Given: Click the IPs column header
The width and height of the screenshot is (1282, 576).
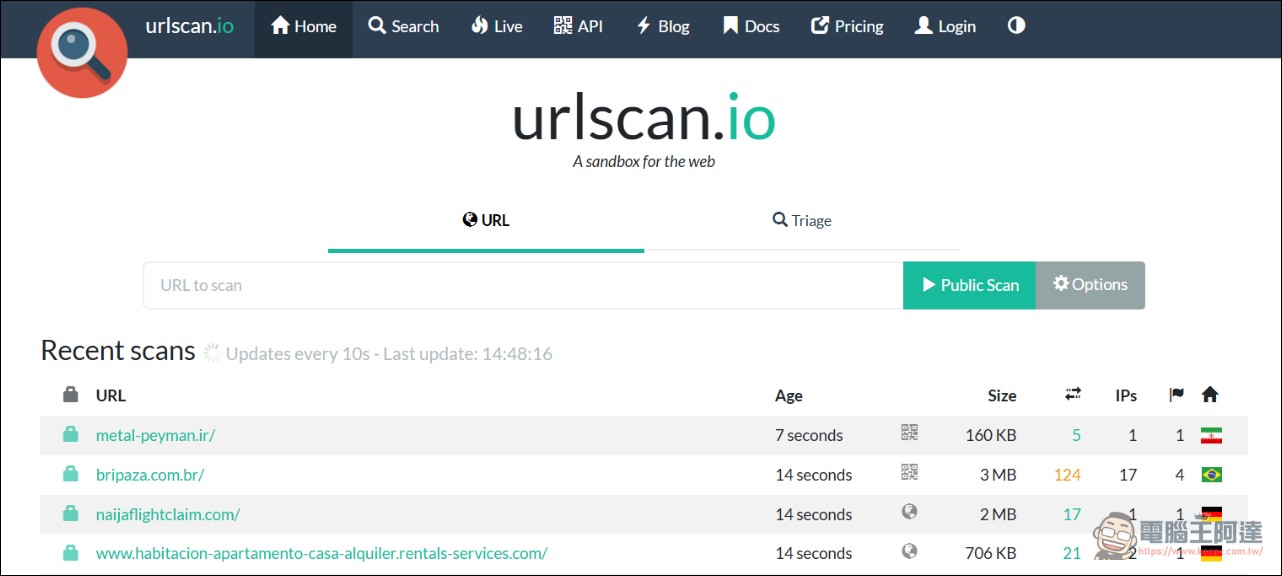Looking at the screenshot, I should [x=1126, y=396].
